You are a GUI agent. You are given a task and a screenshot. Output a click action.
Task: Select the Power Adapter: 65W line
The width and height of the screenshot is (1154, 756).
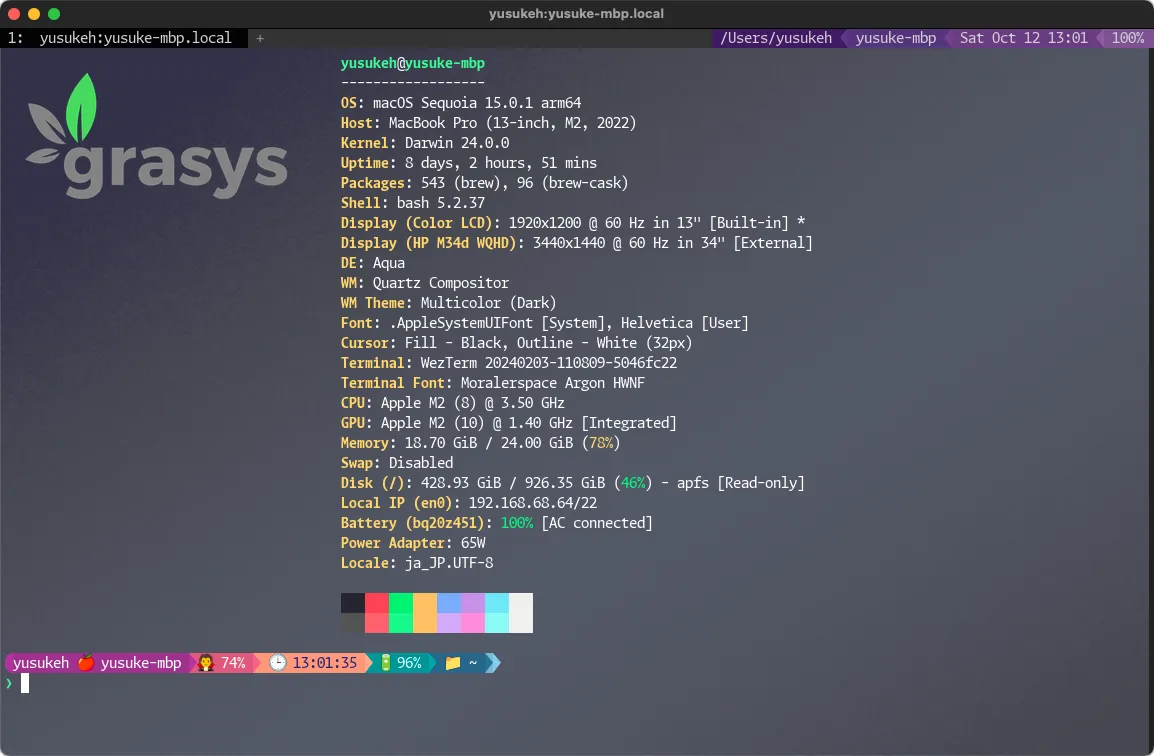(x=413, y=543)
